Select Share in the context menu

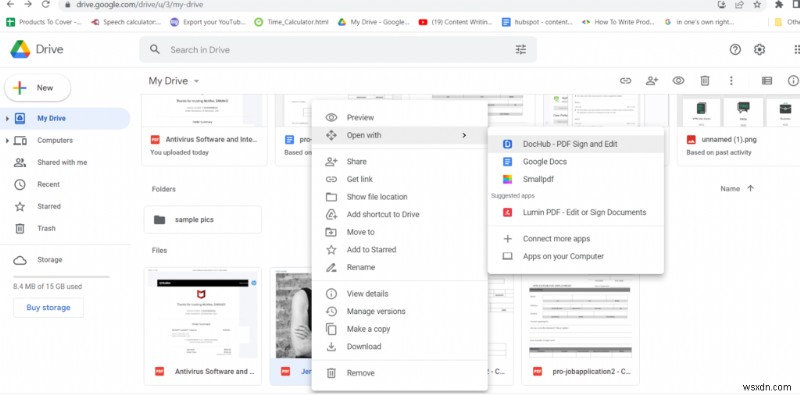[x=399, y=161]
